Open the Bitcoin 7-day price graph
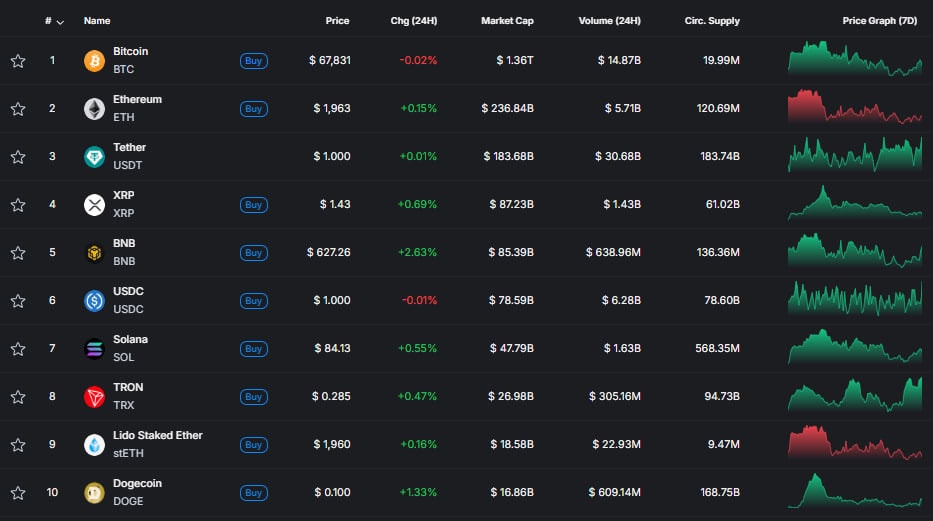The width and height of the screenshot is (933, 521). click(x=855, y=59)
